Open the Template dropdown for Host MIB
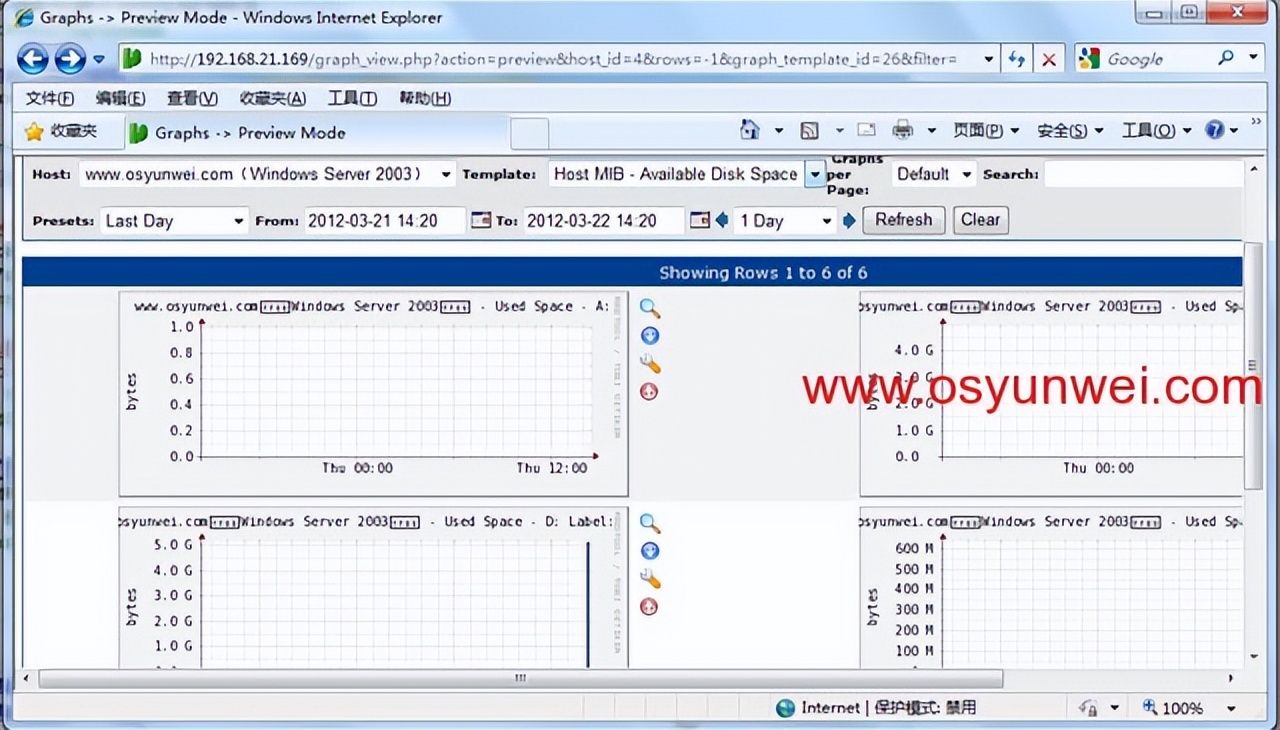Viewport: 1280px width, 730px height. click(x=815, y=174)
